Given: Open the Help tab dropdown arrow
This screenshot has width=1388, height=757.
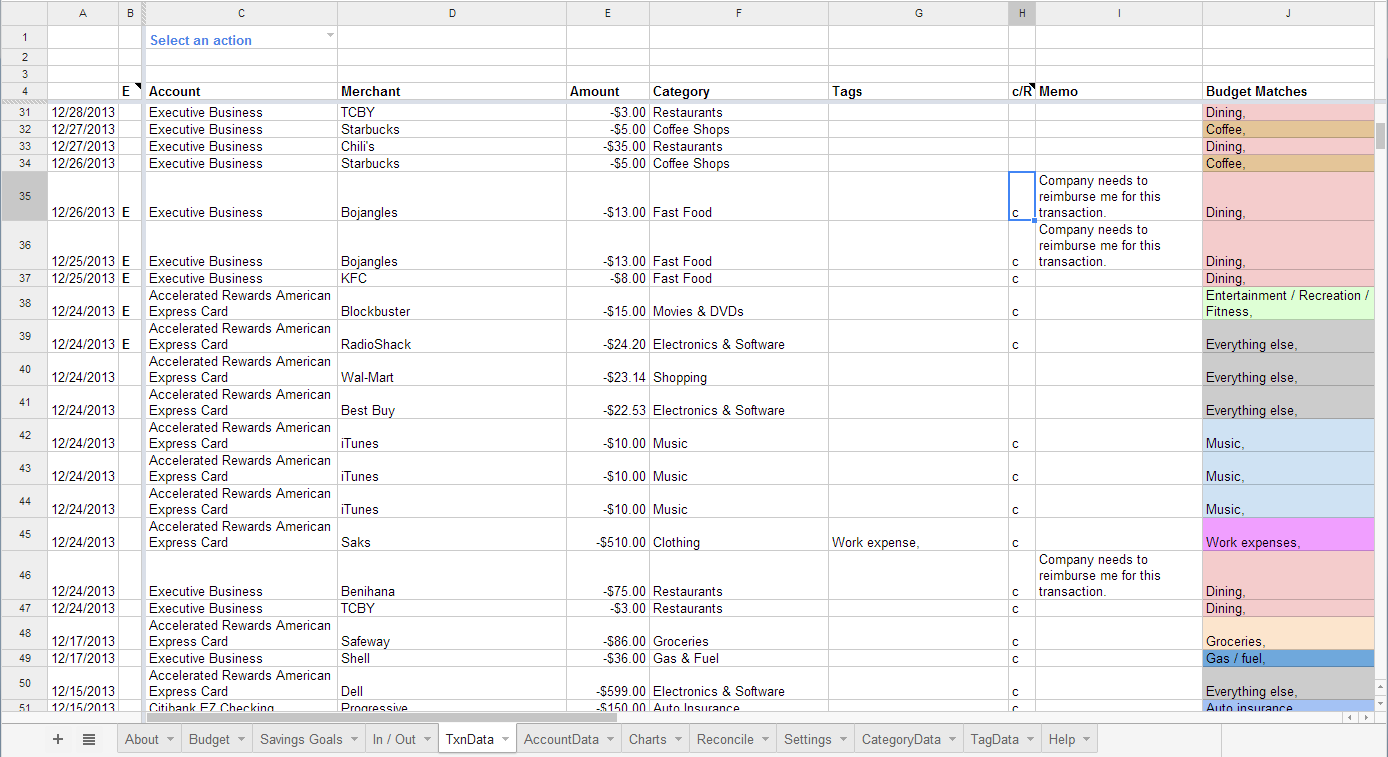Looking at the screenshot, I should pyautogui.click(x=1086, y=740).
